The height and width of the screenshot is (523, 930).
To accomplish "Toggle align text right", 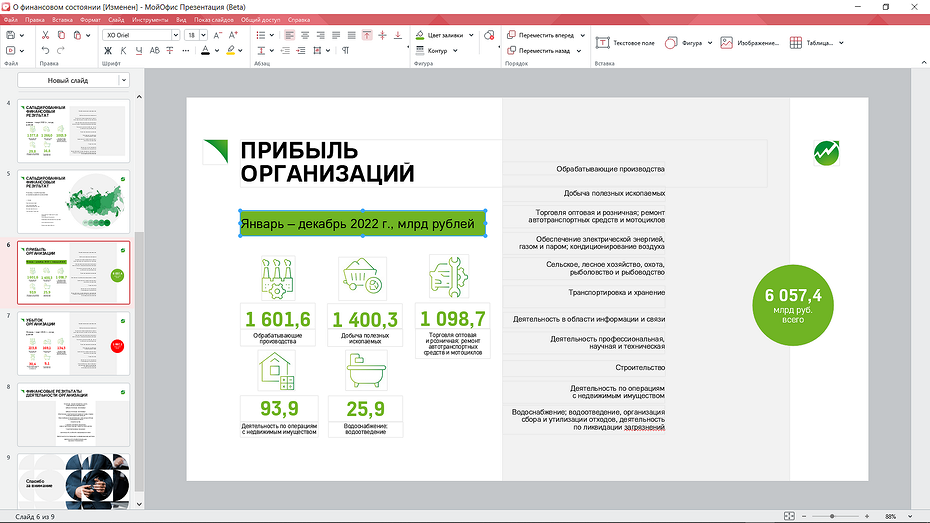I will (x=320, y=36).
